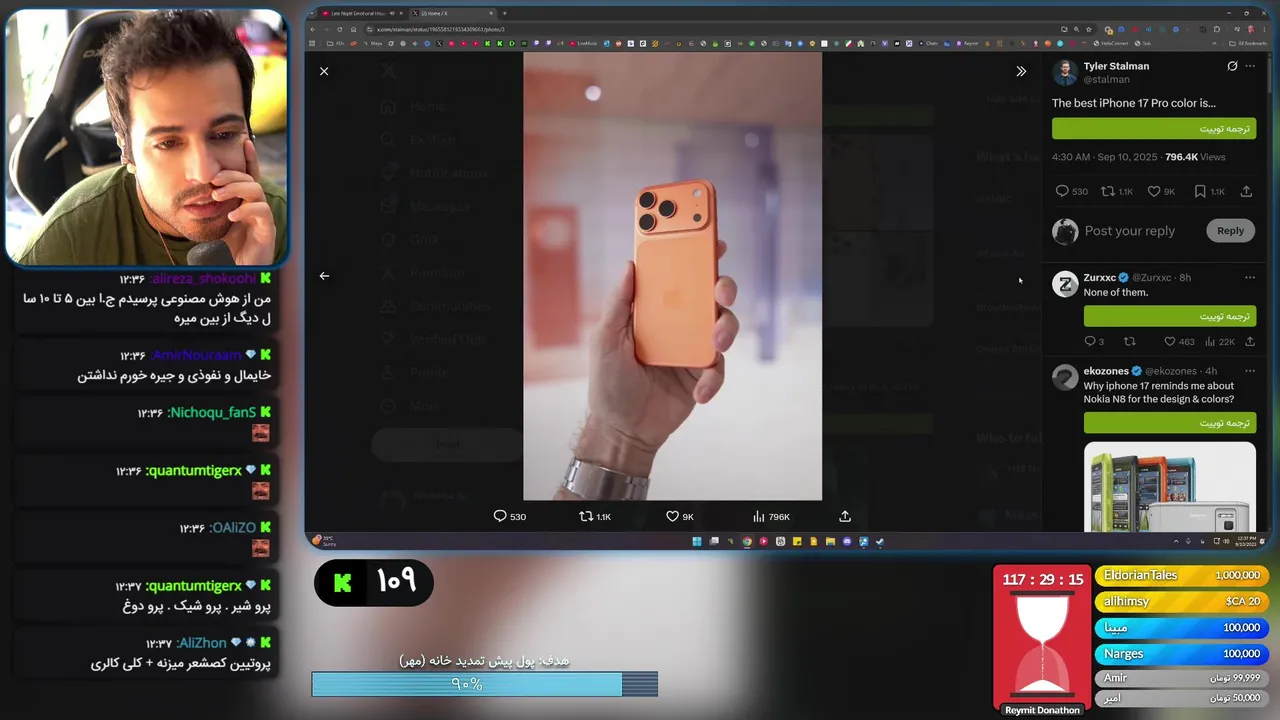Click chat username Nichoqu_fanS
This screenshot has height=720, width=1280.
213,412
